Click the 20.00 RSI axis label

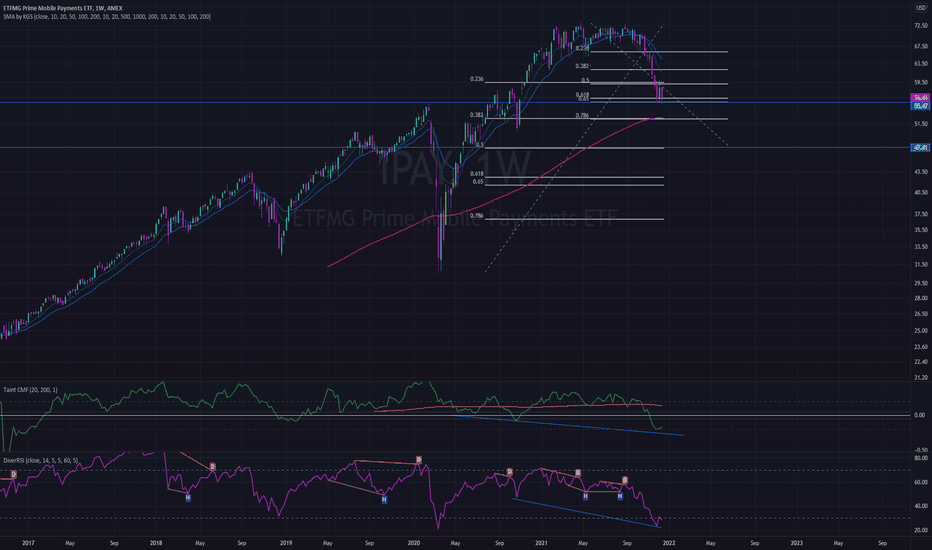point(921,530)
